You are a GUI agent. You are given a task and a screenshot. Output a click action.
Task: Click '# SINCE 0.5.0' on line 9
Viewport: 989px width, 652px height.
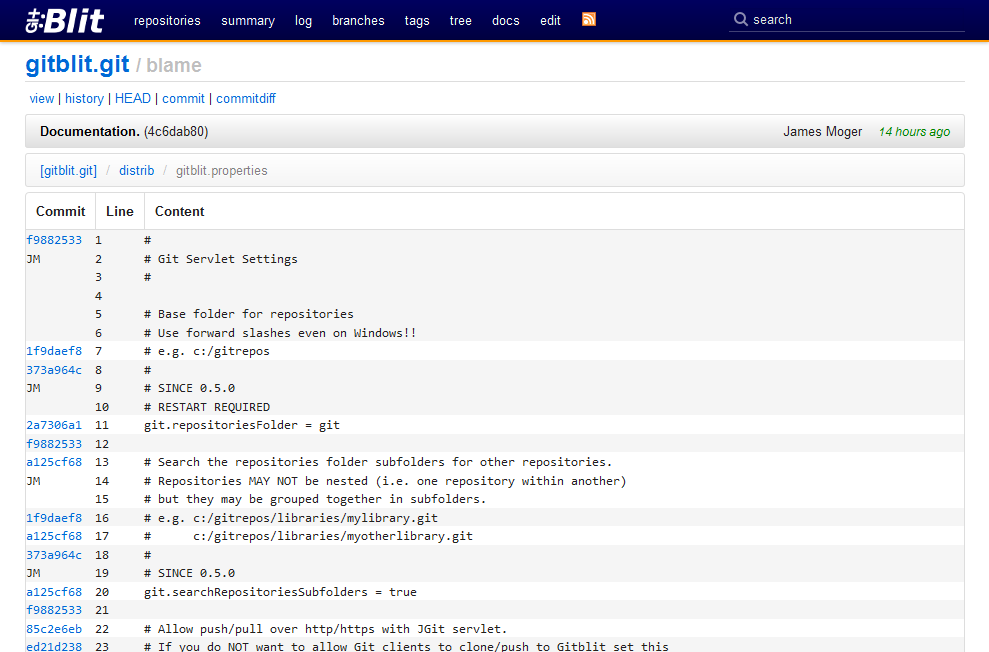189,388
